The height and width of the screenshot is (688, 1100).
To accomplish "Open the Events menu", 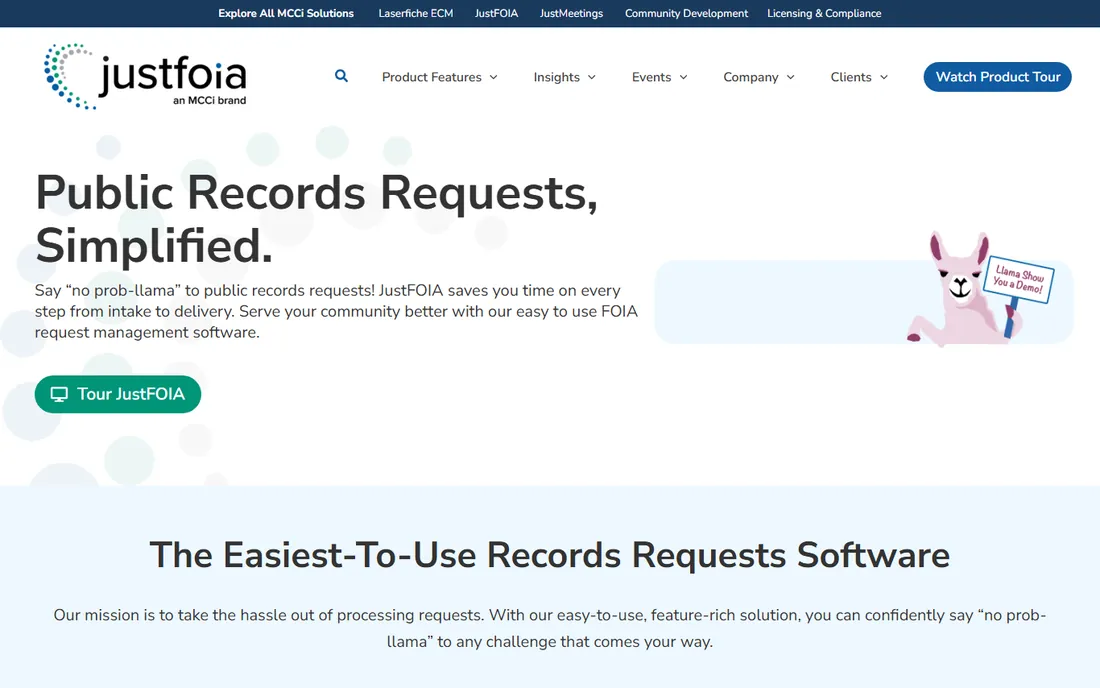I will pyautogui.click(x=659, y=77).
